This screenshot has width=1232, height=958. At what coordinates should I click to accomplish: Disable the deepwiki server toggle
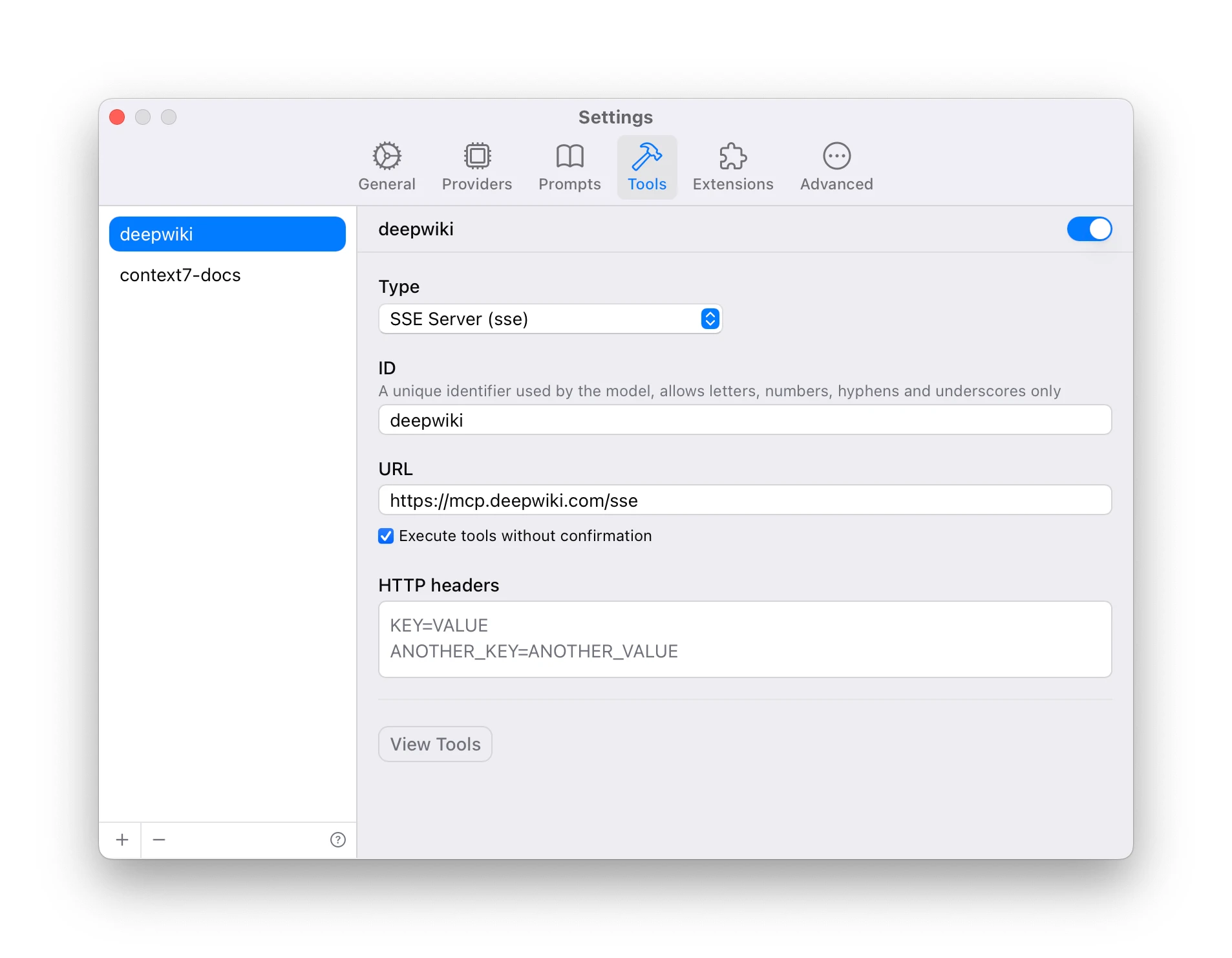(1089, 229)
